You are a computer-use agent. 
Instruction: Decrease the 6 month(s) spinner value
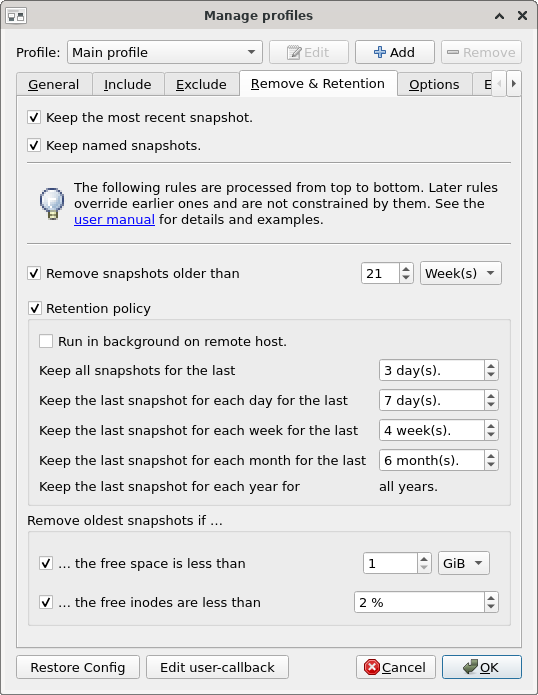point(491,465)
